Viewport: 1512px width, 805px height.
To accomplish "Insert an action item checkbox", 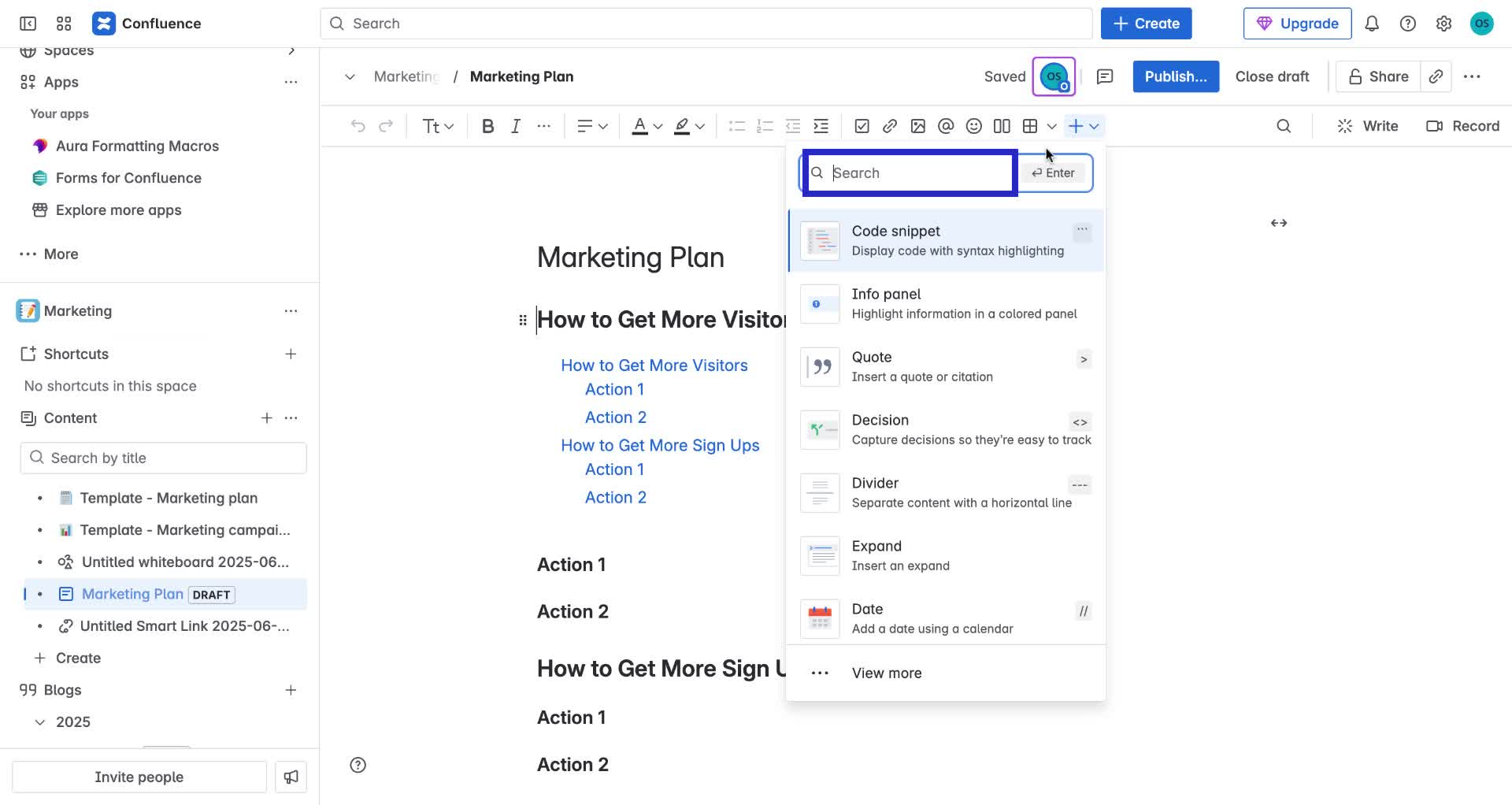I will 862,125.
